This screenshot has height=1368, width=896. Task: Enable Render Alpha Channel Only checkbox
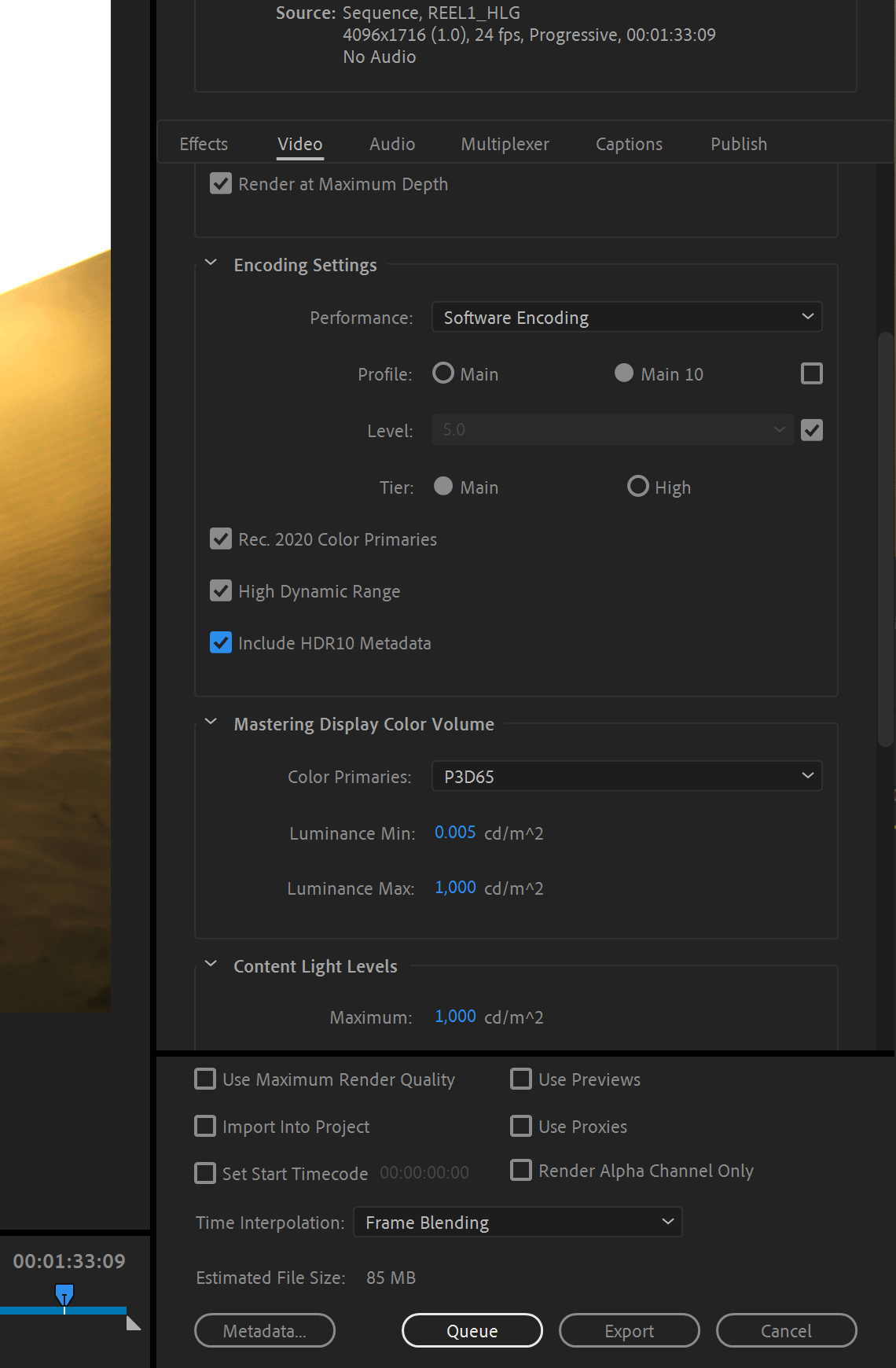521,1170
